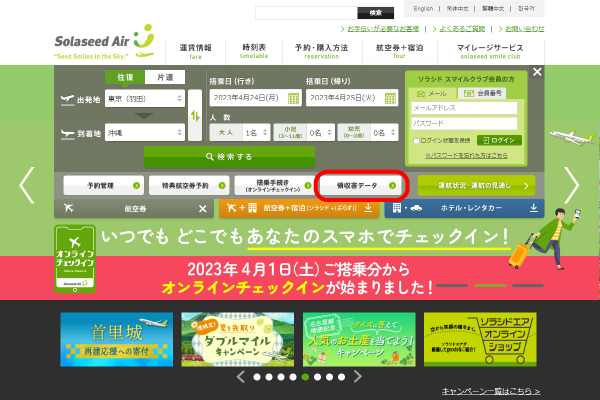Open 領収書データ button

[x=361, y=186]
